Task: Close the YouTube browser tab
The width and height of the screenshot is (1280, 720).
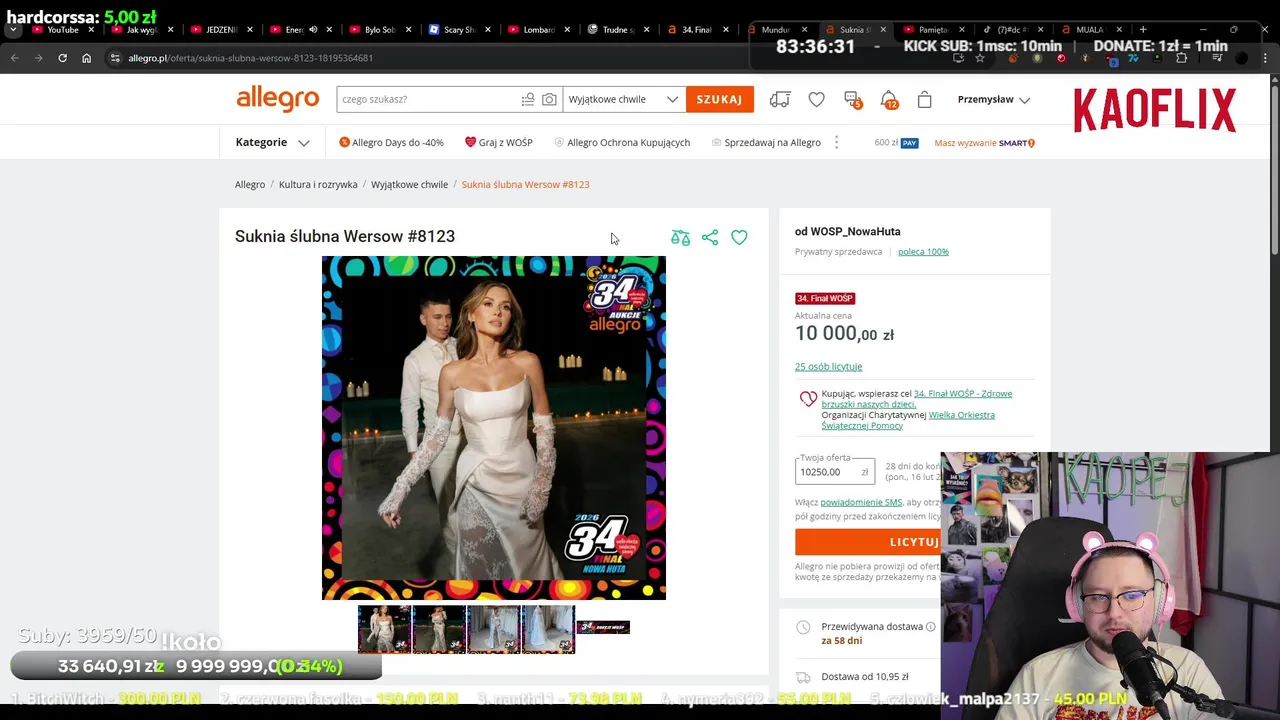Action: click(90, 30)
